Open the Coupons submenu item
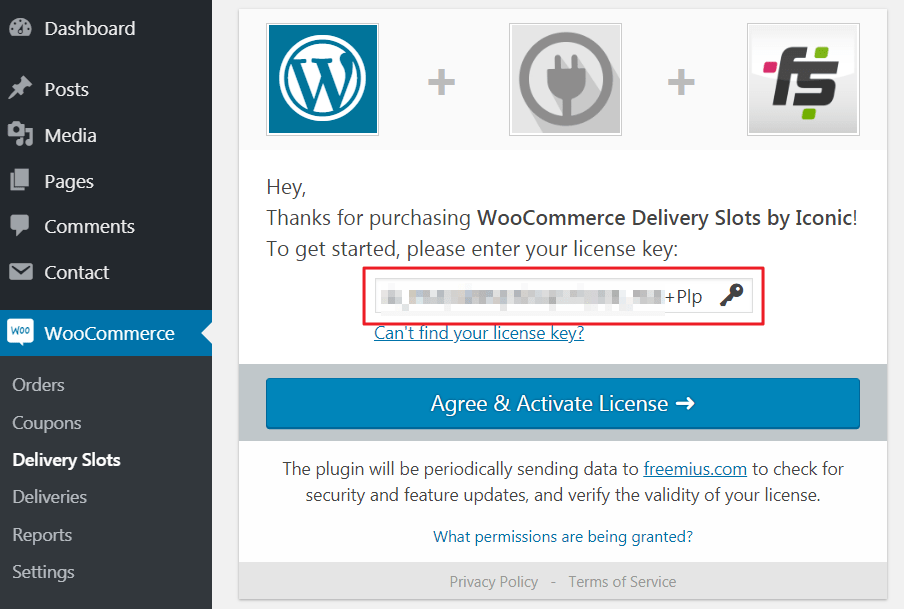The height and width of the screenshot is (609, 904). pos(47,423)
